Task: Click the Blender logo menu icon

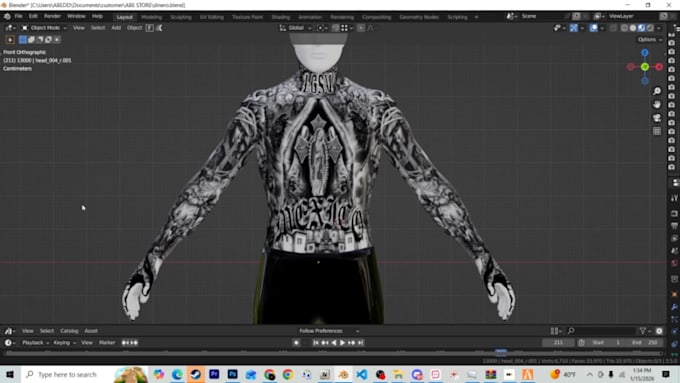Action: 7,16
